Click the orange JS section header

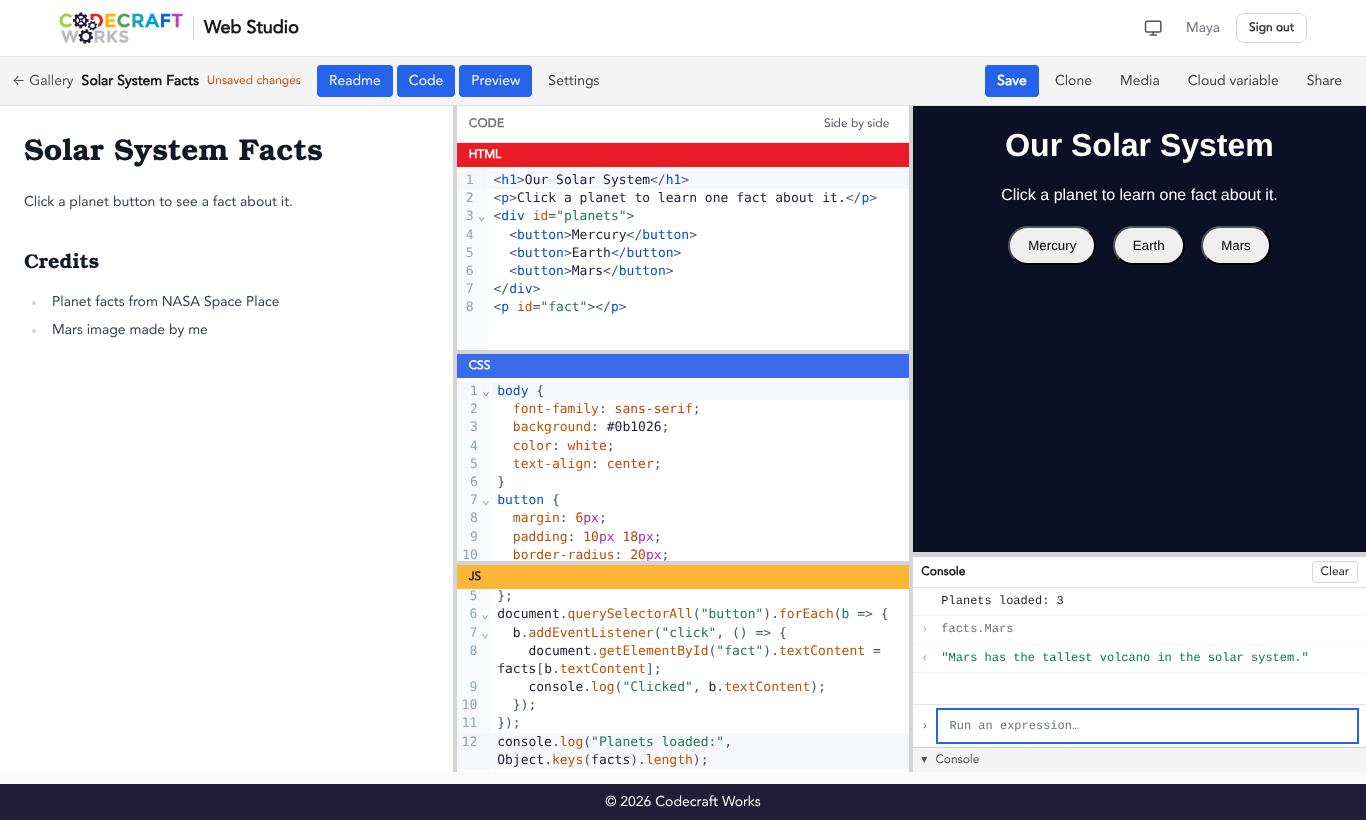(683, 576)
